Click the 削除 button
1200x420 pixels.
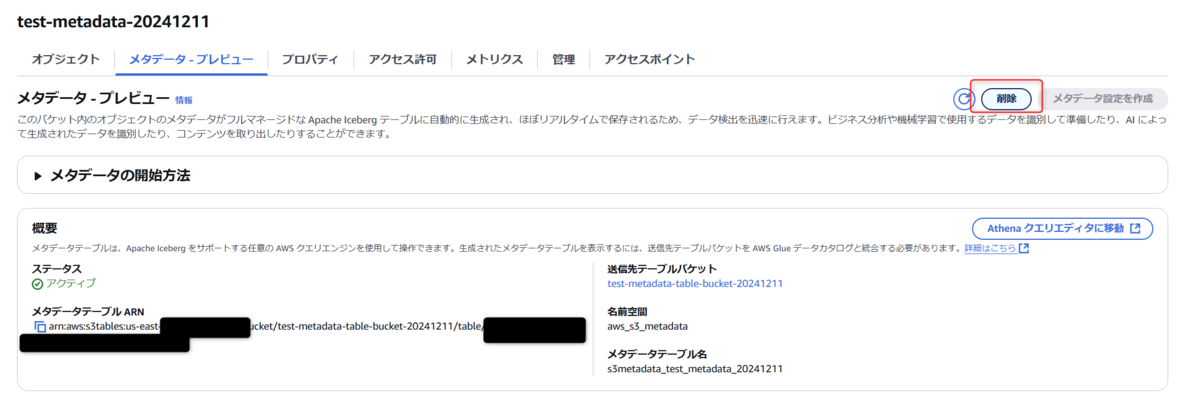pyautogui.click(x=1006, y=98)
